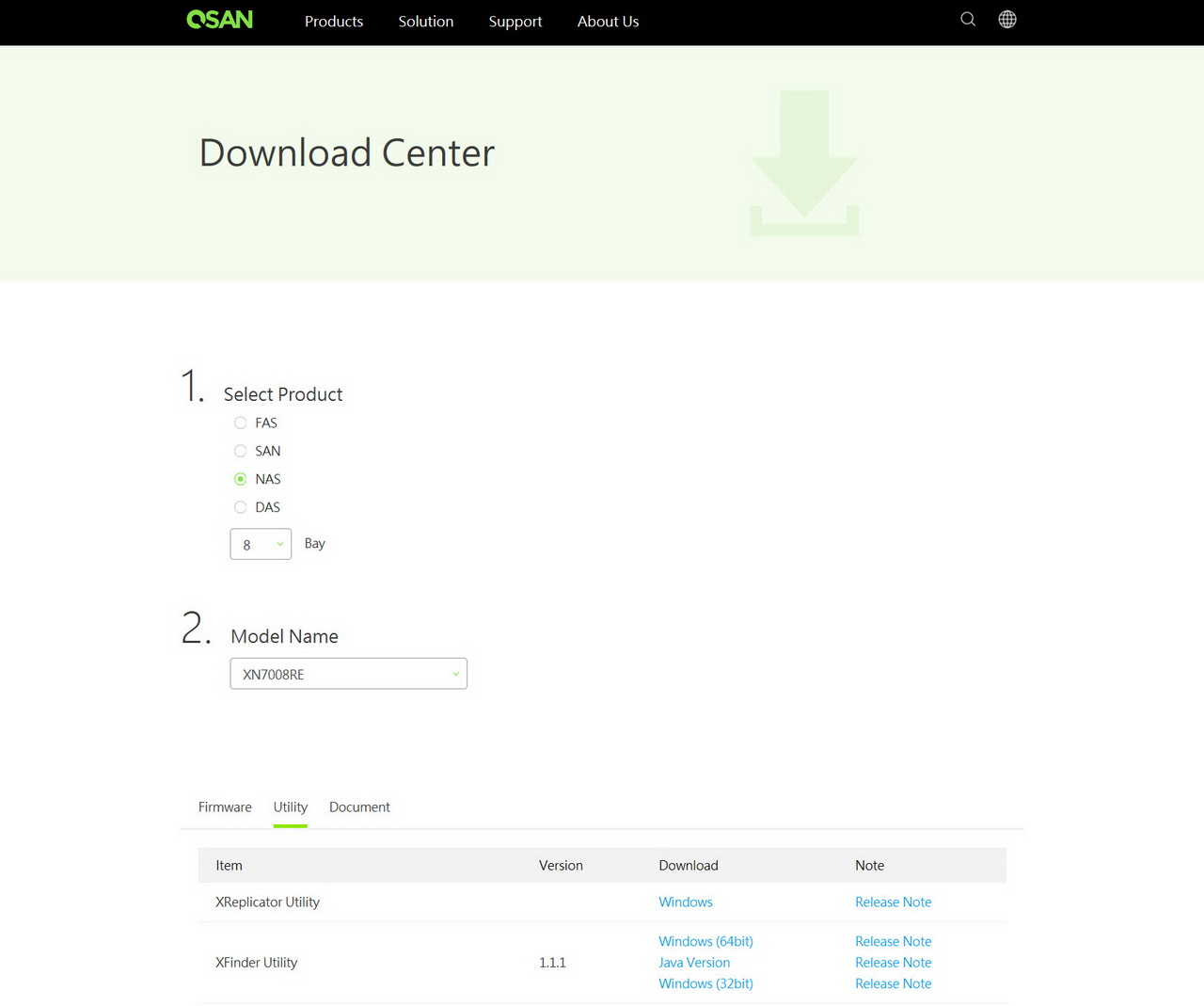1204x1006 pixels.
Task: Open the search icon in header
Action: [x=968, y=20]
